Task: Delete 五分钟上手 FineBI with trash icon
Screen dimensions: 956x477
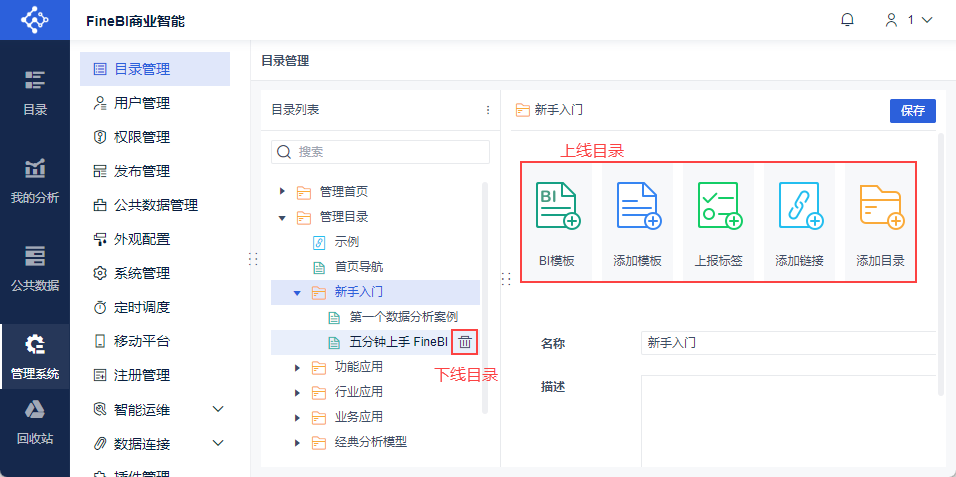Action: click(465, 342)
